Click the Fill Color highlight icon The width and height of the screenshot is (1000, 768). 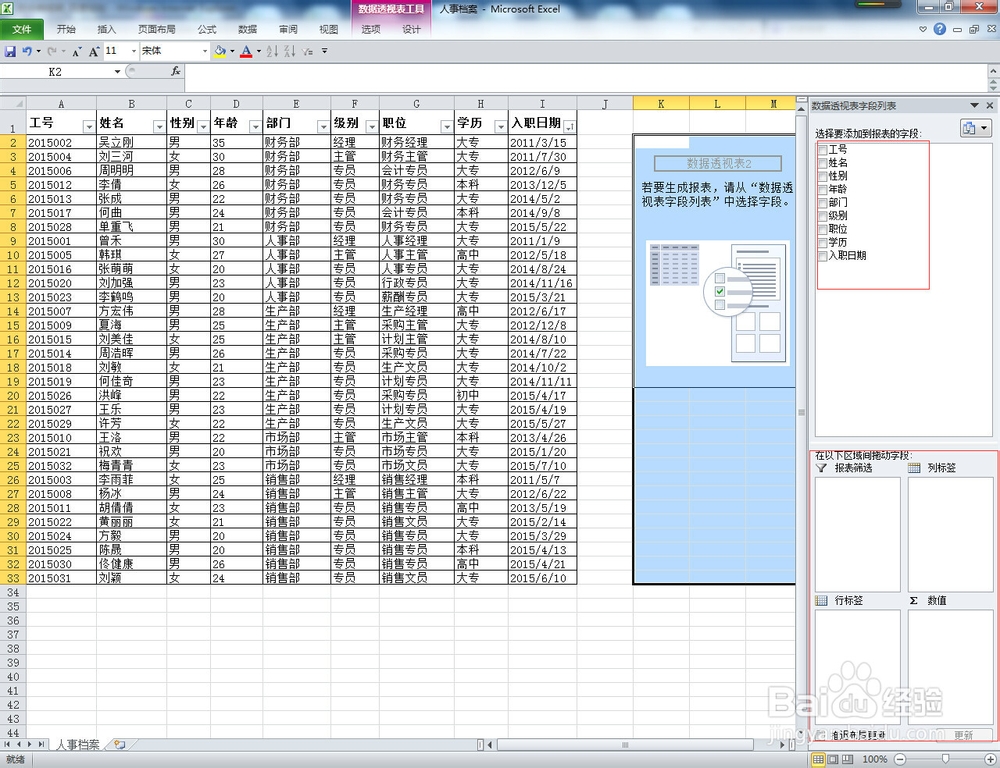tap(220, 50)
